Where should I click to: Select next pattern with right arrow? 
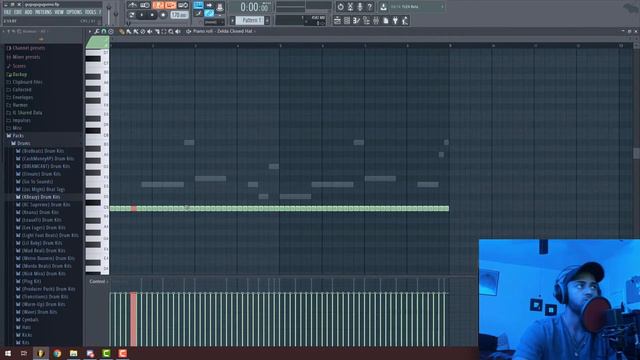pos(267,20)
